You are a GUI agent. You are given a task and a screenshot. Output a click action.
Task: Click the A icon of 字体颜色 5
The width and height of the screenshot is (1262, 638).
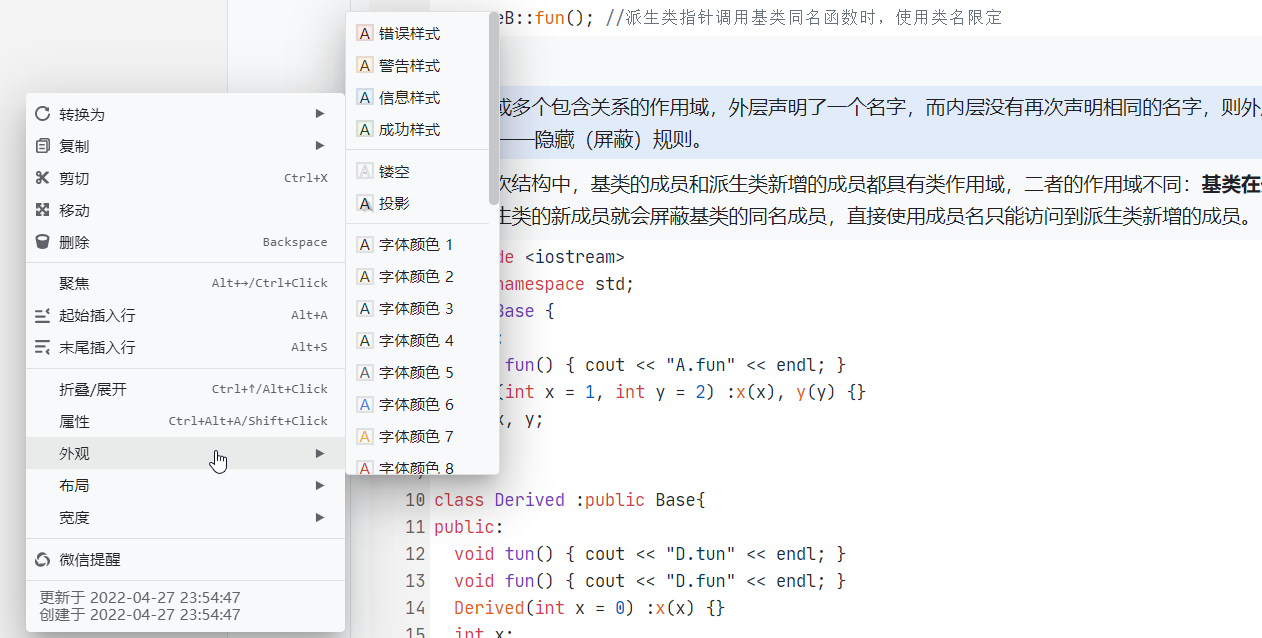[x=365, y=372]
